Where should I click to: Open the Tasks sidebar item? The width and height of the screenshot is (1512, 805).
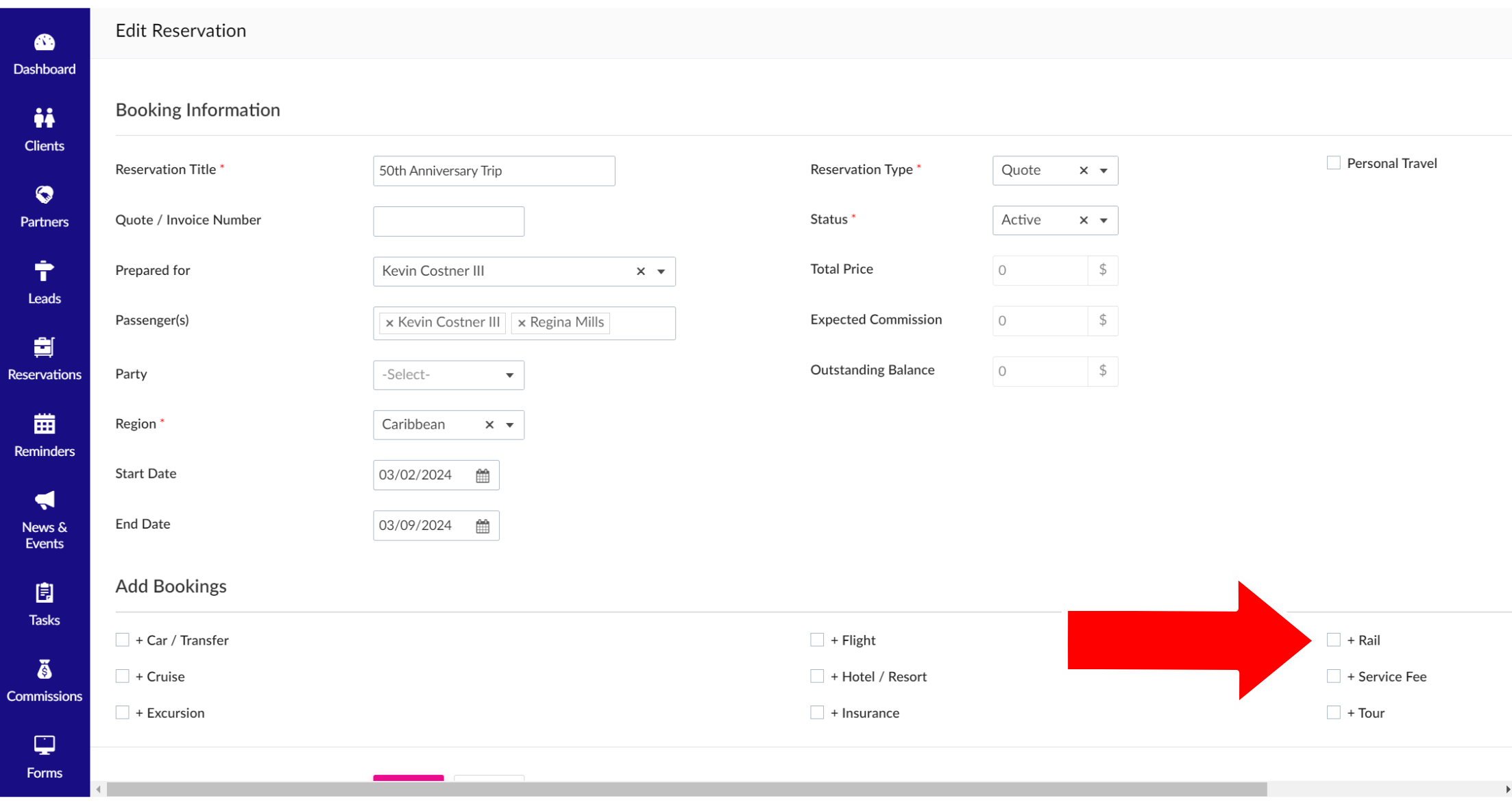45,604
